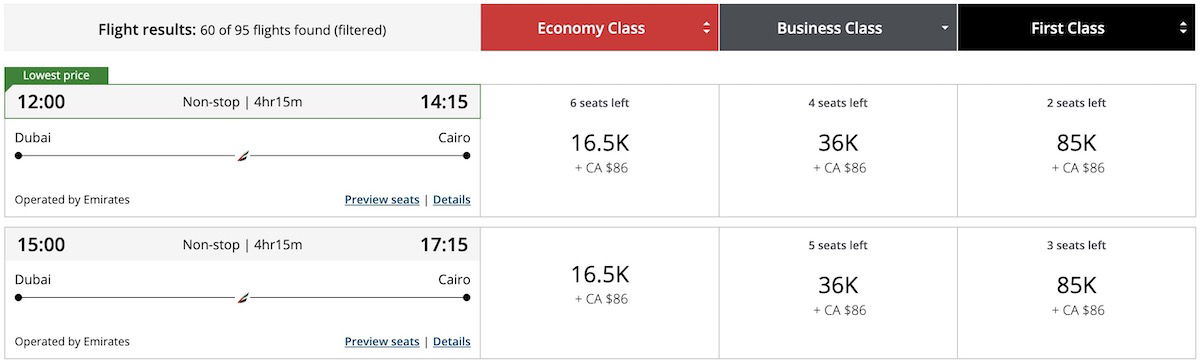Image resolution: width=1200 pixels, height=363 pixels.
Task: Select the Business Class column header
Action: point(838,28)
